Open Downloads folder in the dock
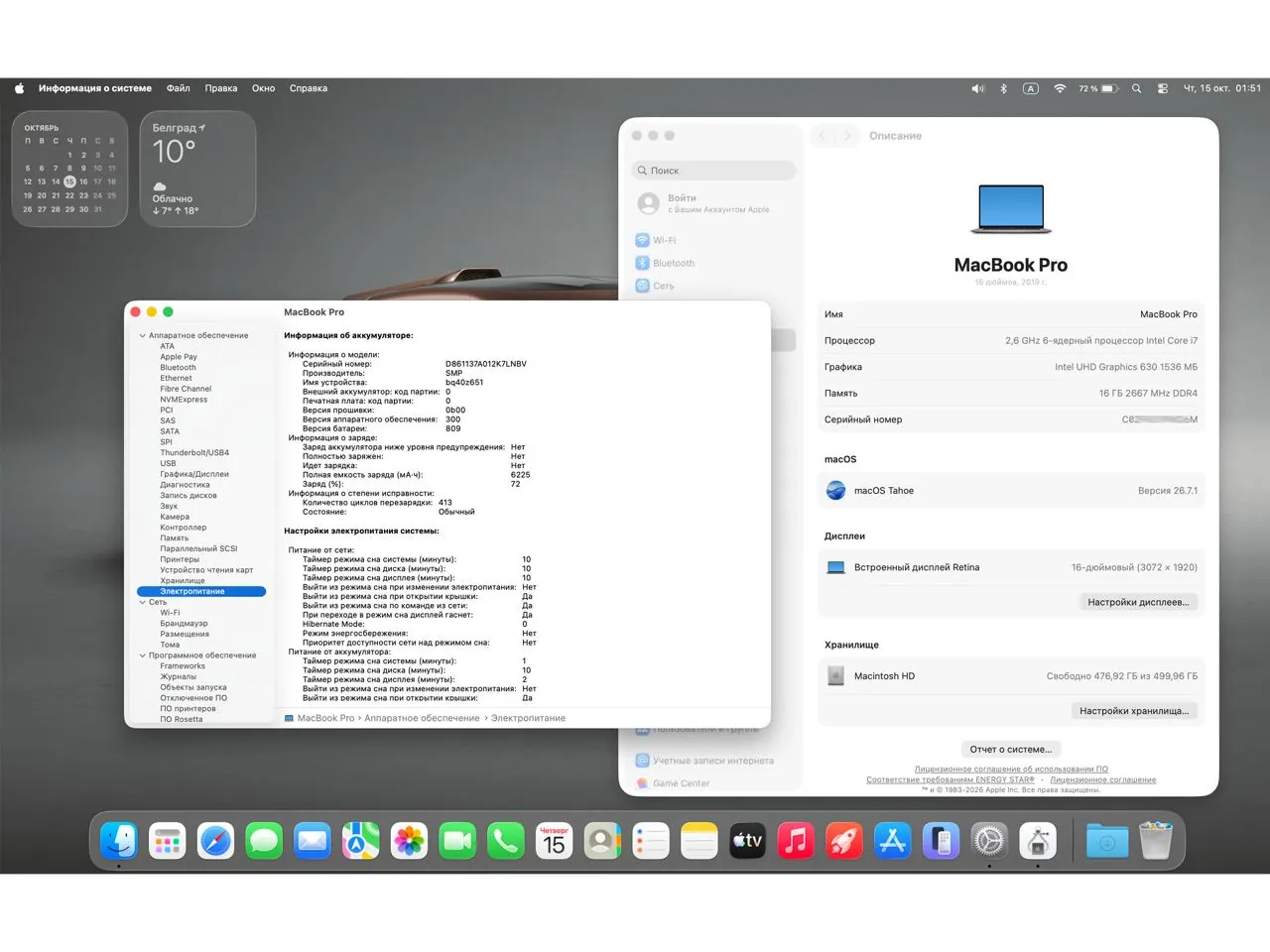The width and height of the screenshot is (1270, 952). [1107, 841]
